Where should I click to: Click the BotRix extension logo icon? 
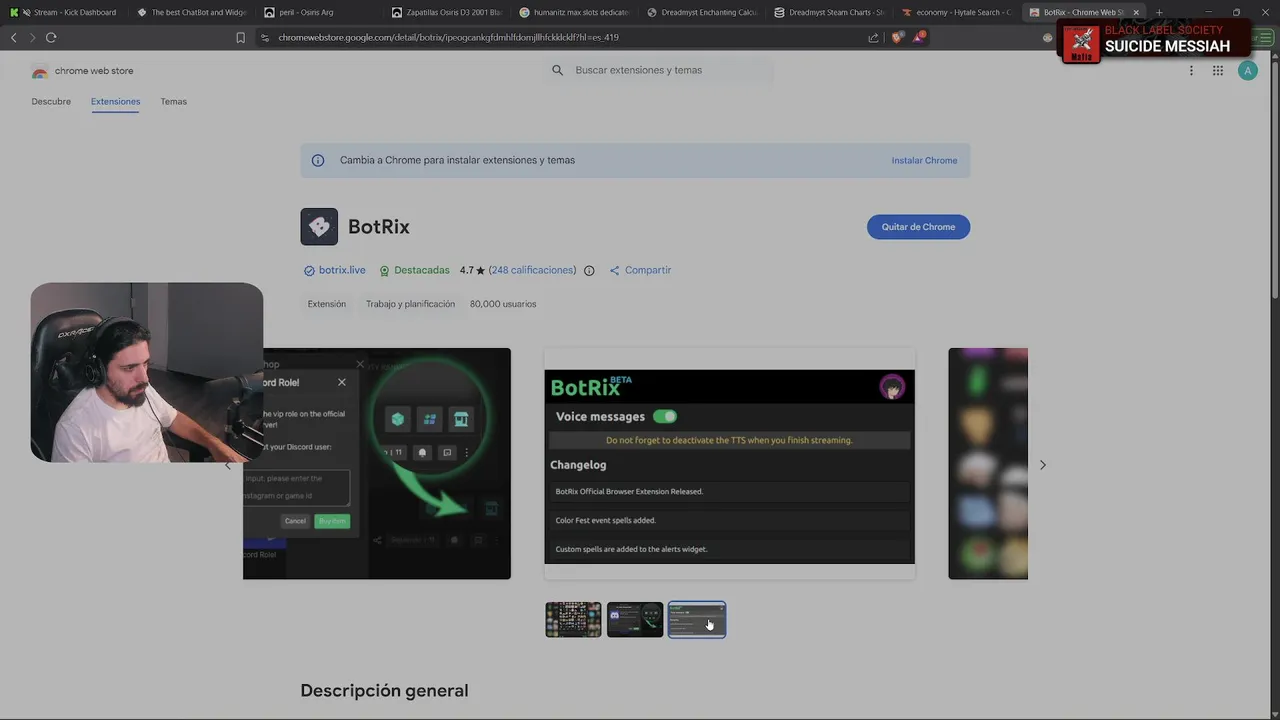(319, 226)
